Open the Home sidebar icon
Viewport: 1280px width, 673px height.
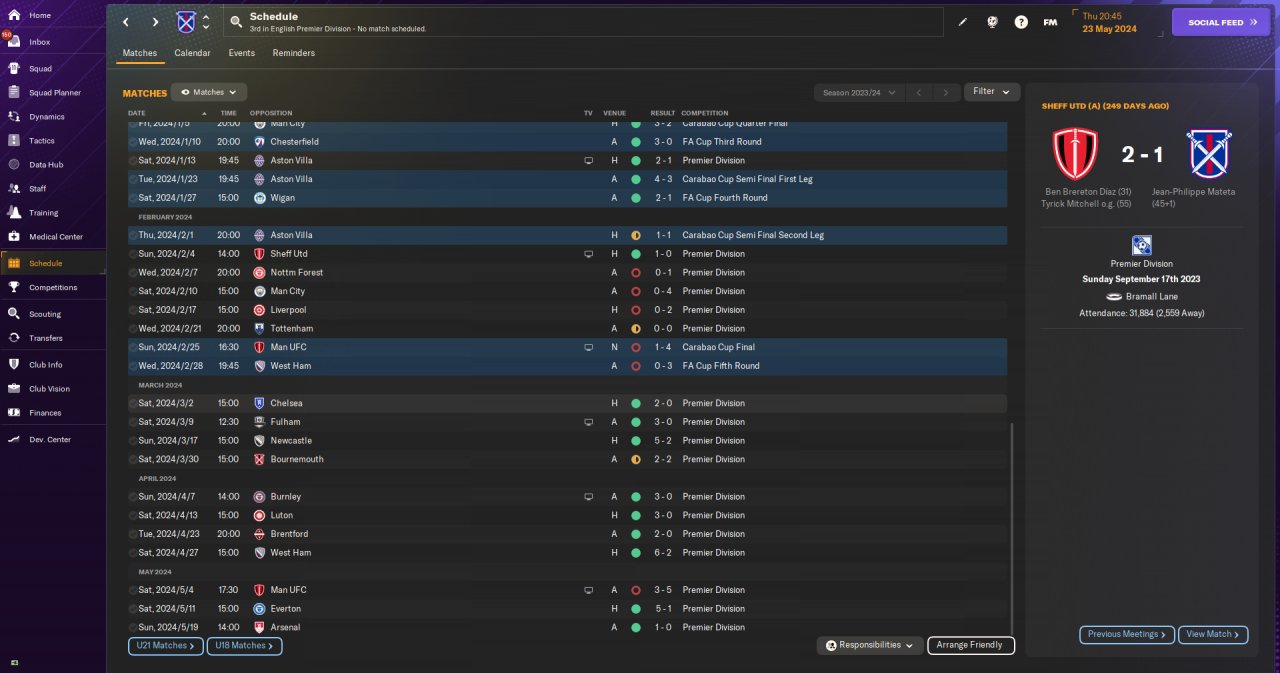point(14,15)
